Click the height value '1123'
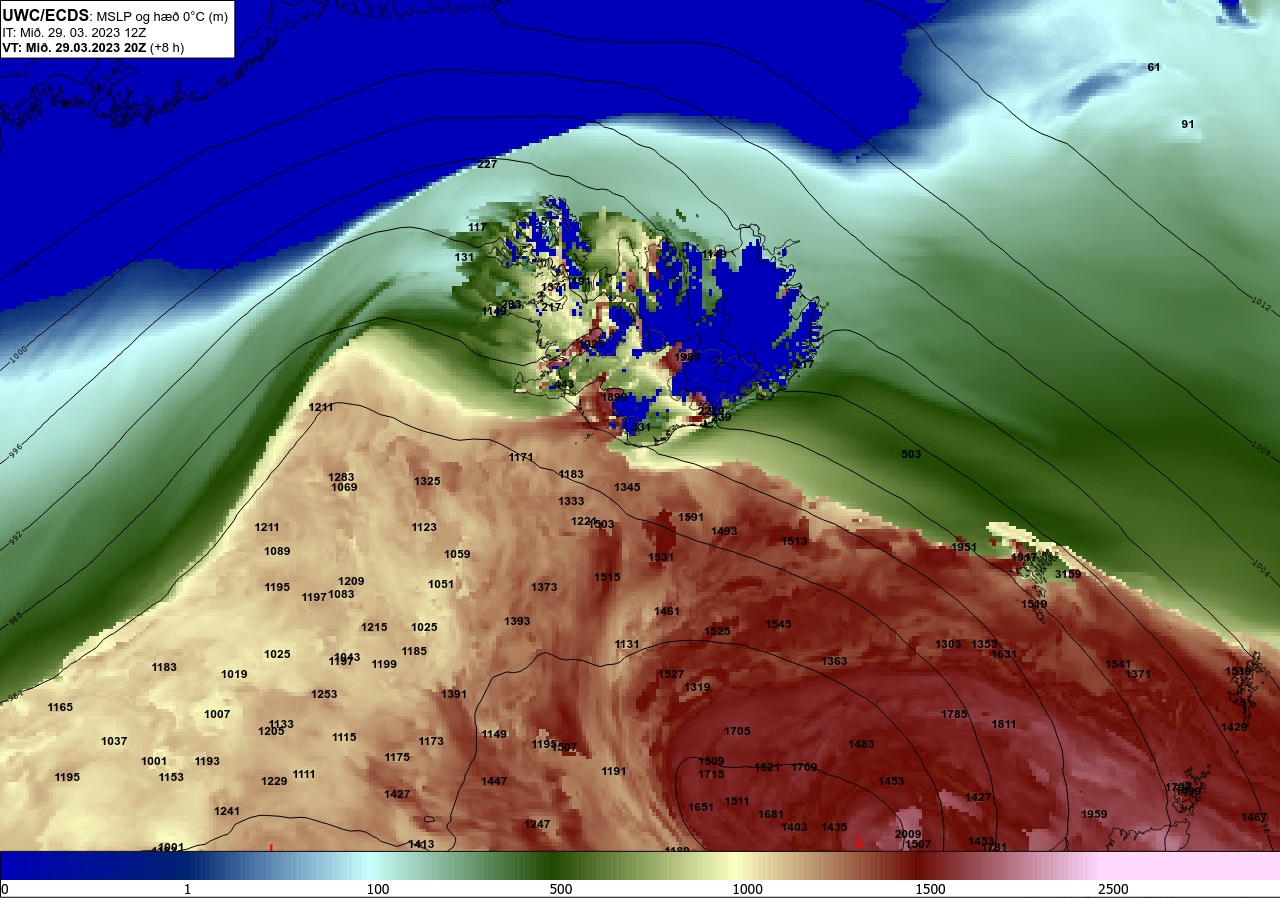The image size is (1280, 898). 424,527
